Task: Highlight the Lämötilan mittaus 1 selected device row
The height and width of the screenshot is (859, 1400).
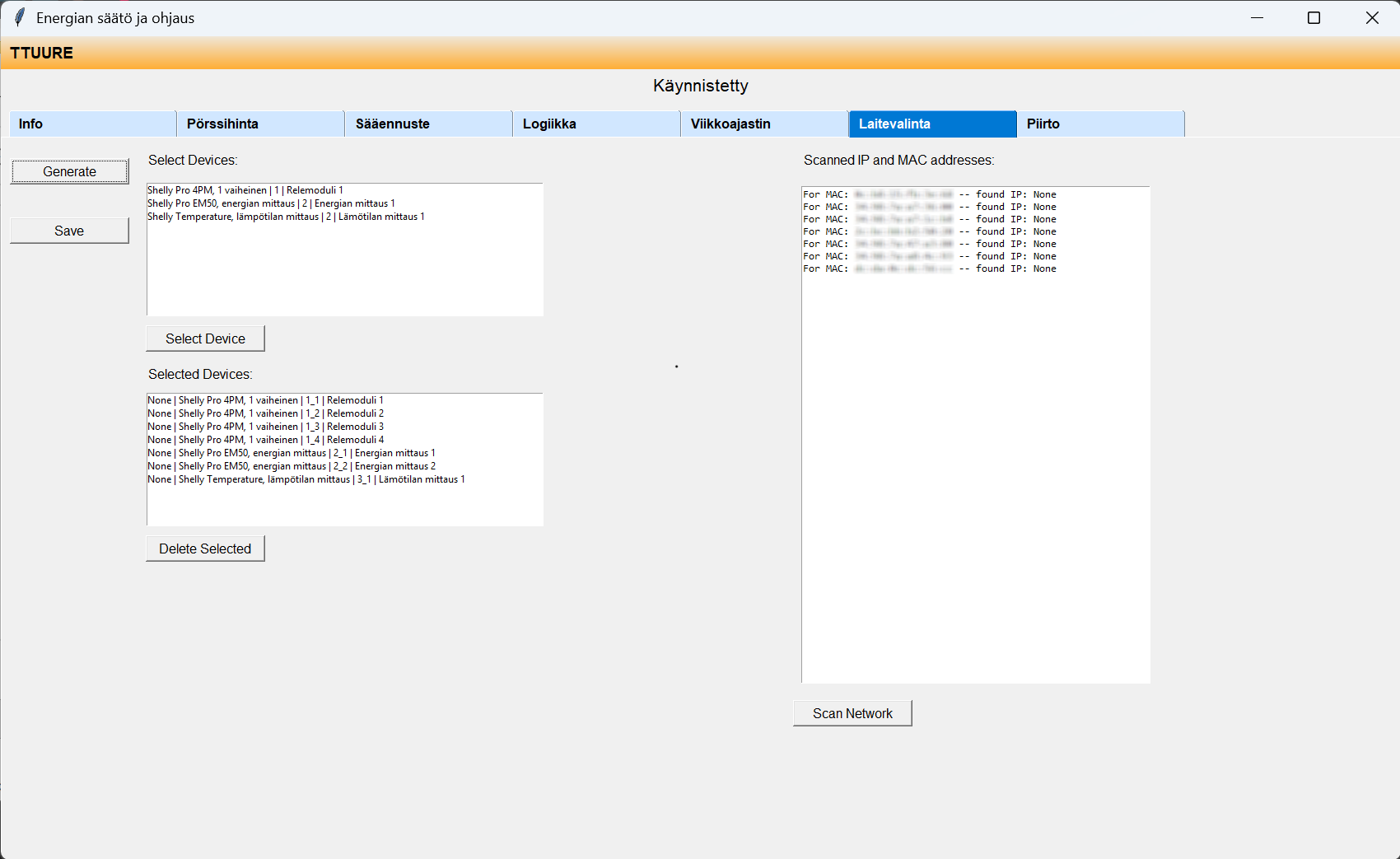Action: (x=306, y=479)
